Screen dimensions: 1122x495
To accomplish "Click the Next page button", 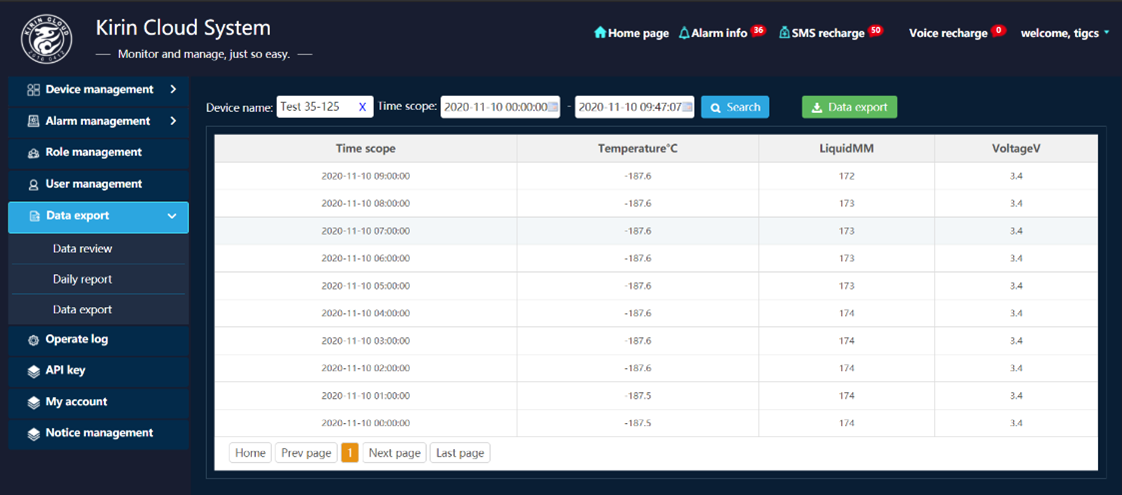I will 395,453.
